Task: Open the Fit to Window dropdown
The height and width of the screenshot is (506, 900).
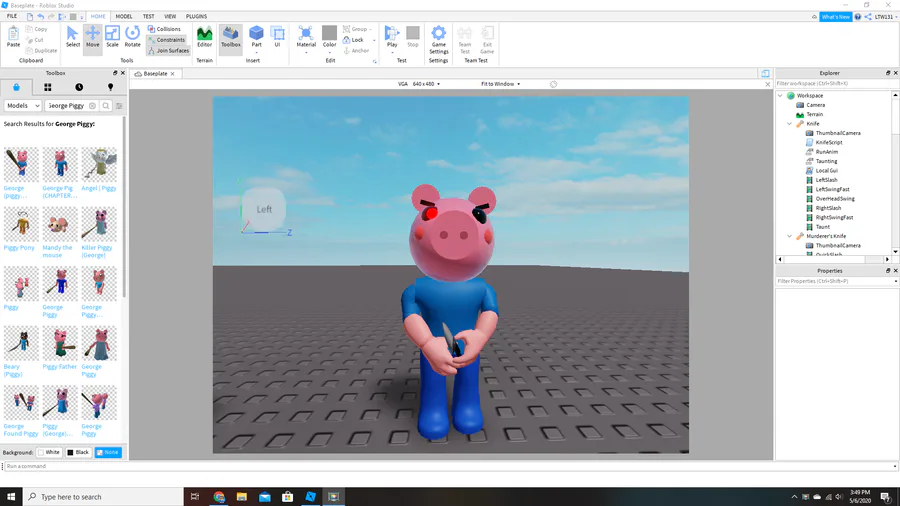Action: (501, 84)
